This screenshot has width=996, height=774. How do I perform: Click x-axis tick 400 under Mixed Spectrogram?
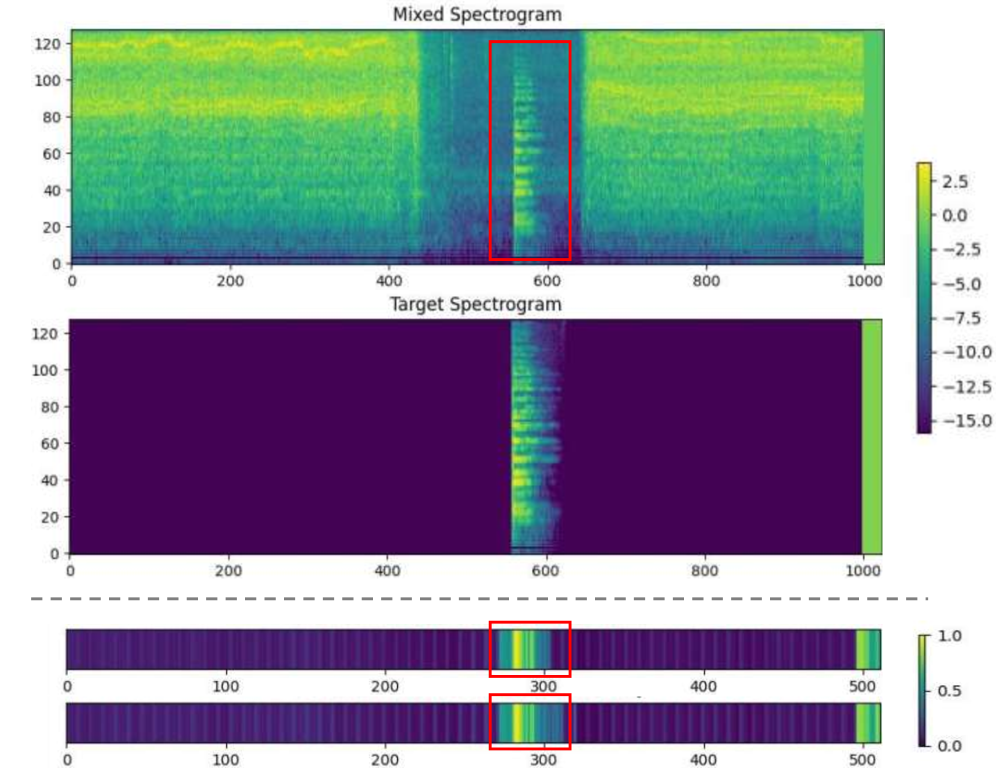[x=389, y=281]
